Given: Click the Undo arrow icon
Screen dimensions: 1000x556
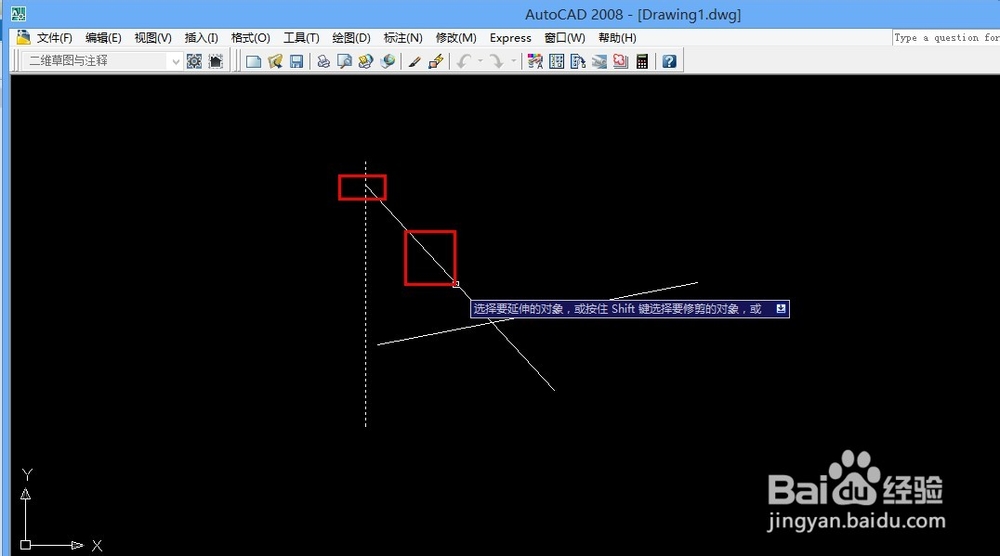Looking at the screenshot, I should coord(464,61).
